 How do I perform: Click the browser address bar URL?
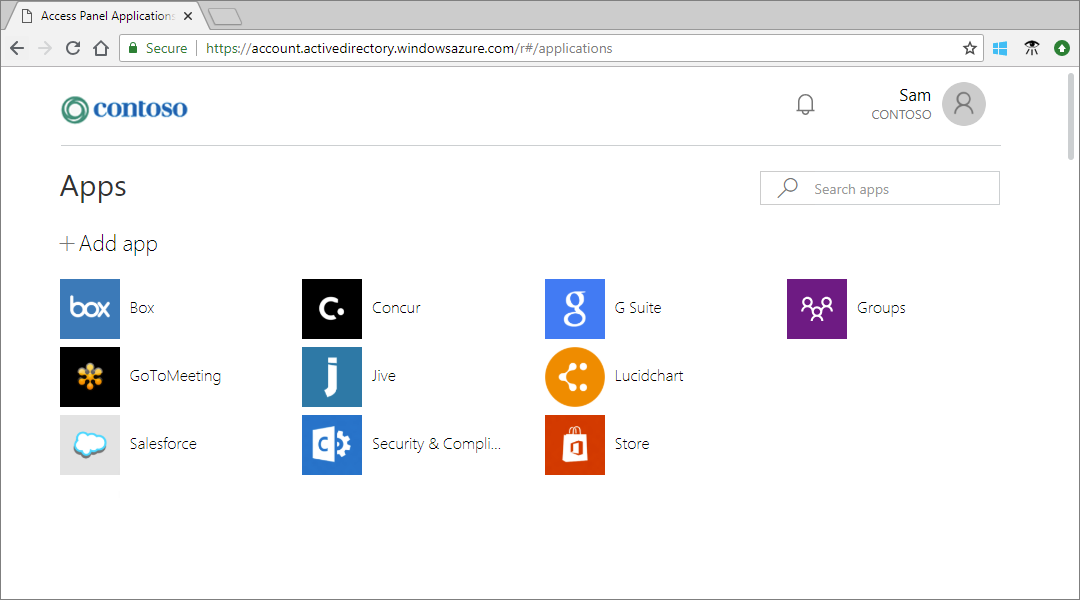pyautogui.click(x=409, y=48)
